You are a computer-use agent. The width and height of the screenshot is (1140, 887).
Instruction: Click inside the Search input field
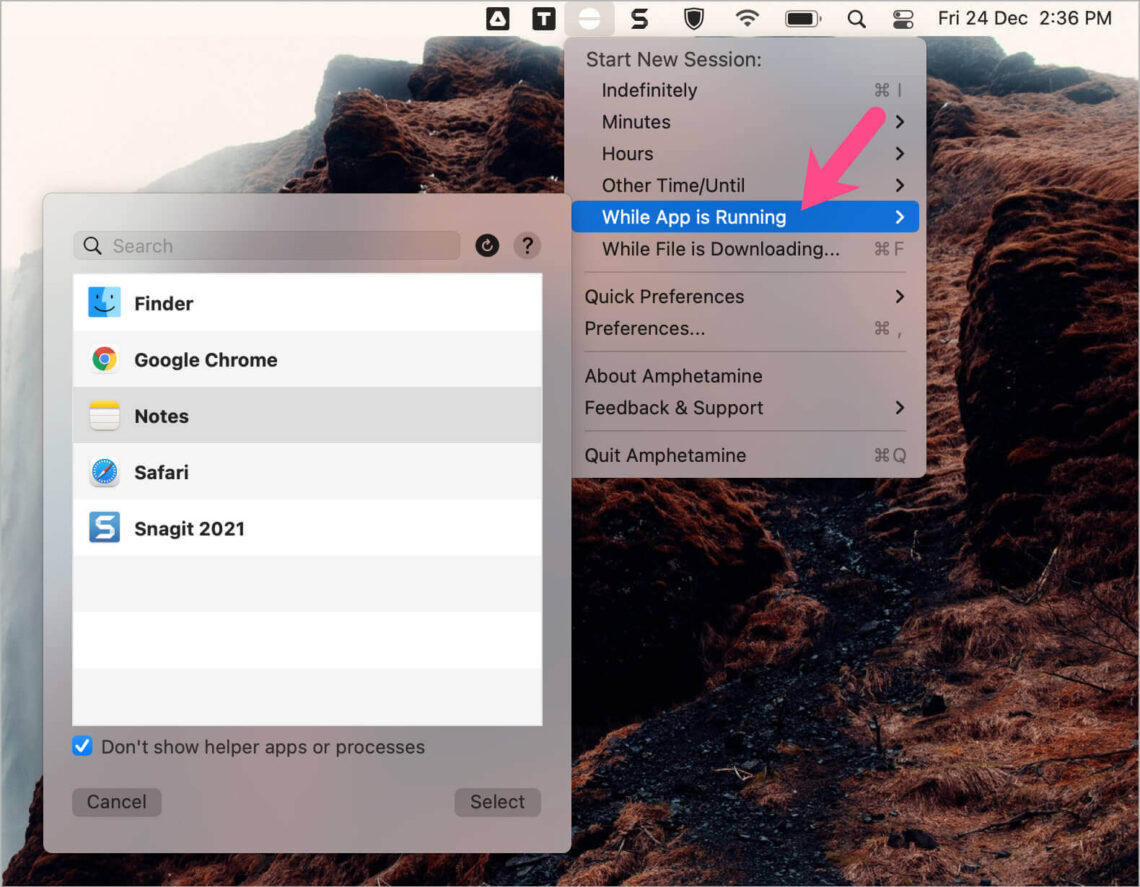click(x=265, y=245)
